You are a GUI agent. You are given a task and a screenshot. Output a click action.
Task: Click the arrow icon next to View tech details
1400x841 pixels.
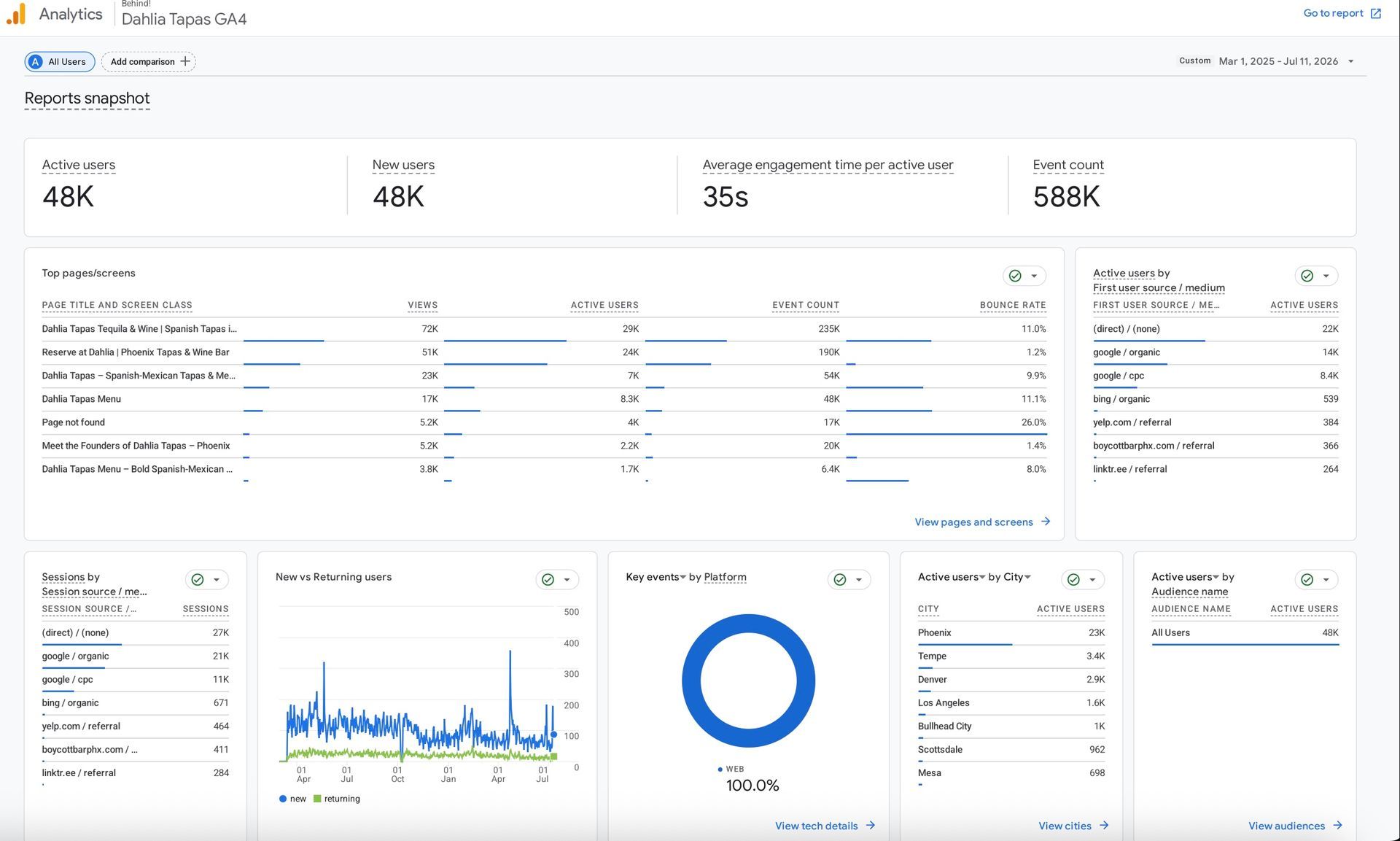point(871,825)
